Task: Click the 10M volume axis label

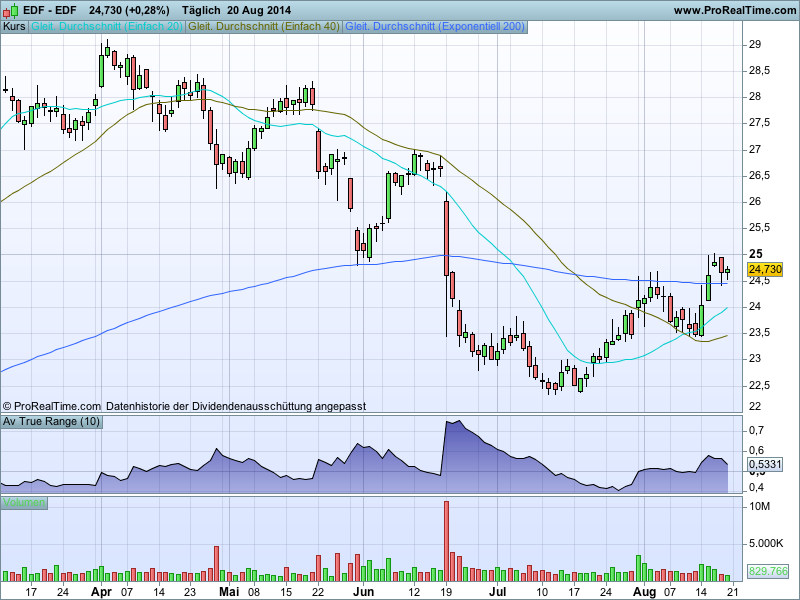Action: (759, 506)
